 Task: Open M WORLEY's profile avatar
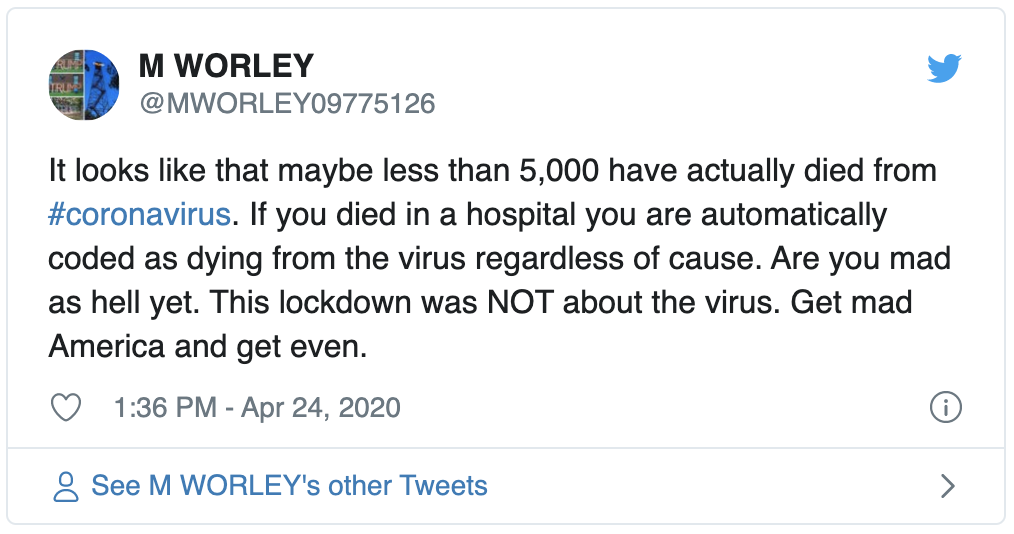coord(84,85)
